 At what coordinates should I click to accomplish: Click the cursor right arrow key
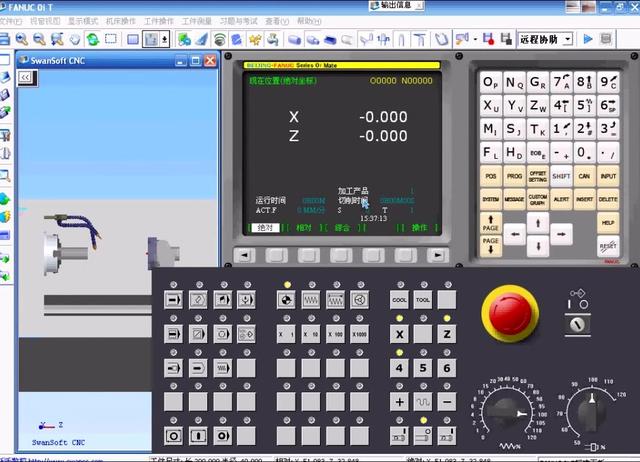(x=561, y=234)
